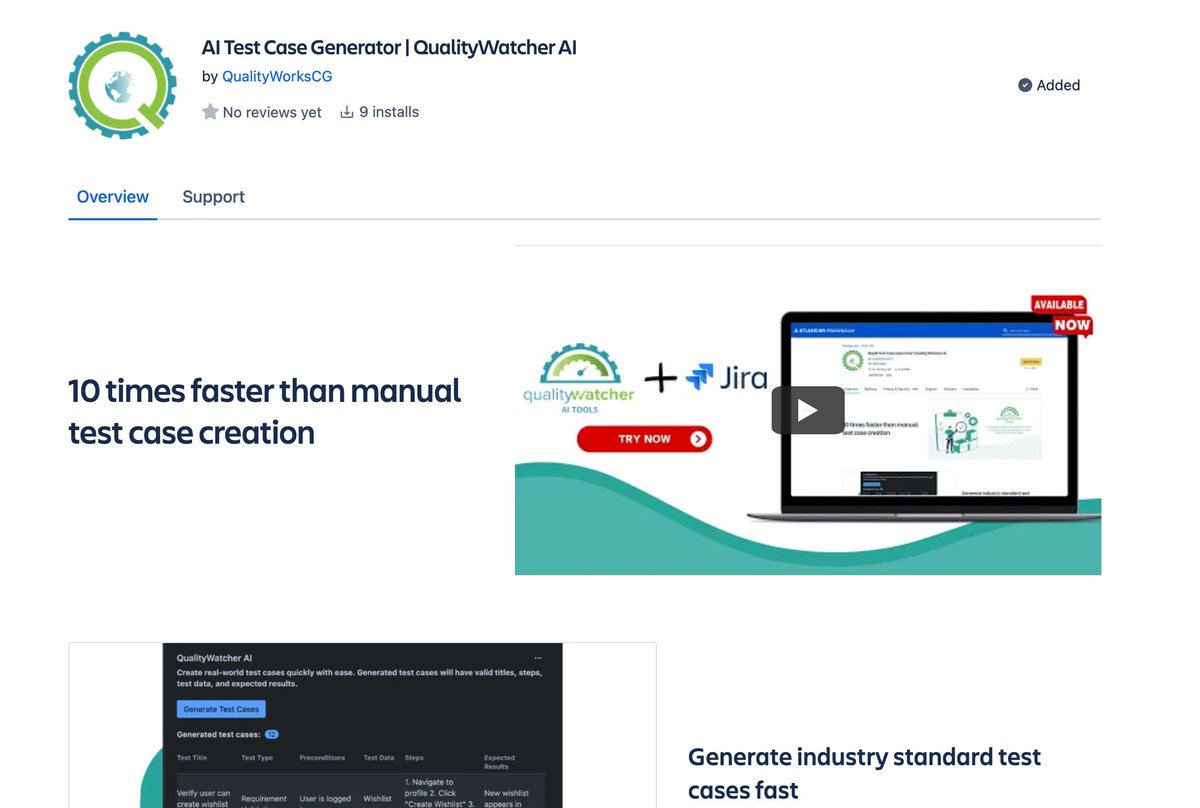Image resolution: width=1200 pixels, height=808 pixels.
Task: Click the AVAILABLE NOW ribbon badge
Action: 1060,317
